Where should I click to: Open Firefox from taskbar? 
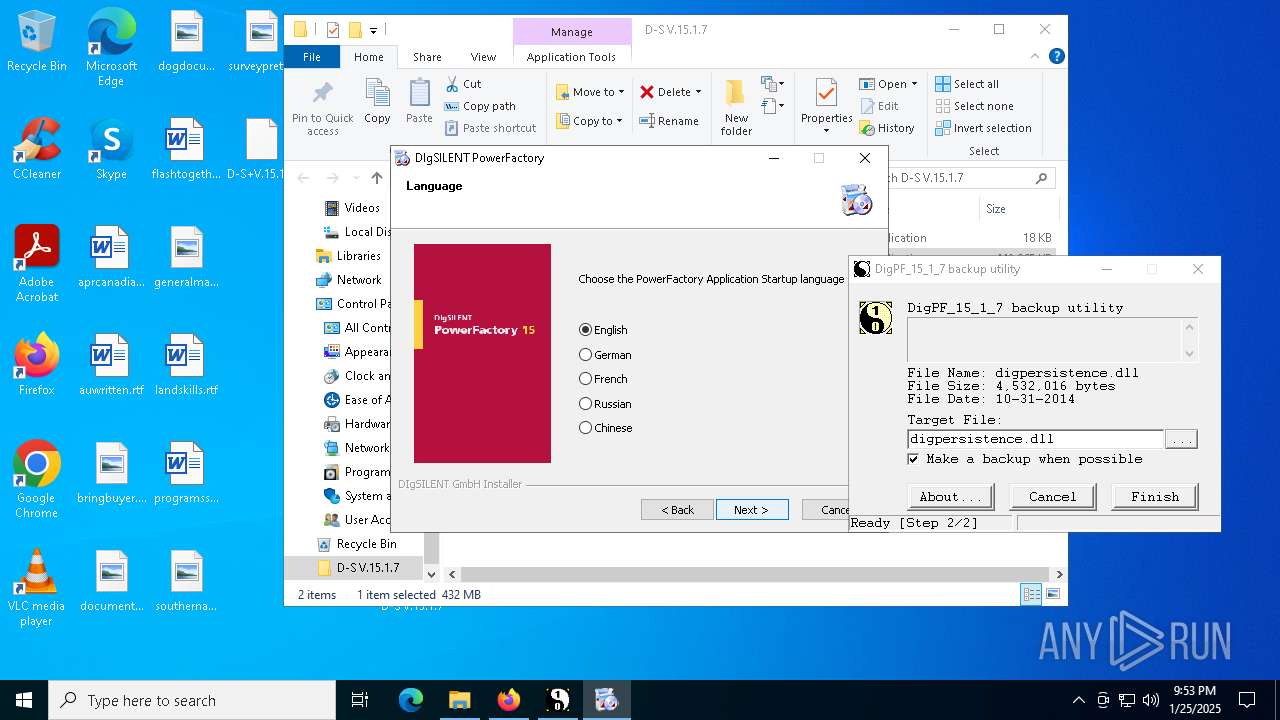pos(509,700)
